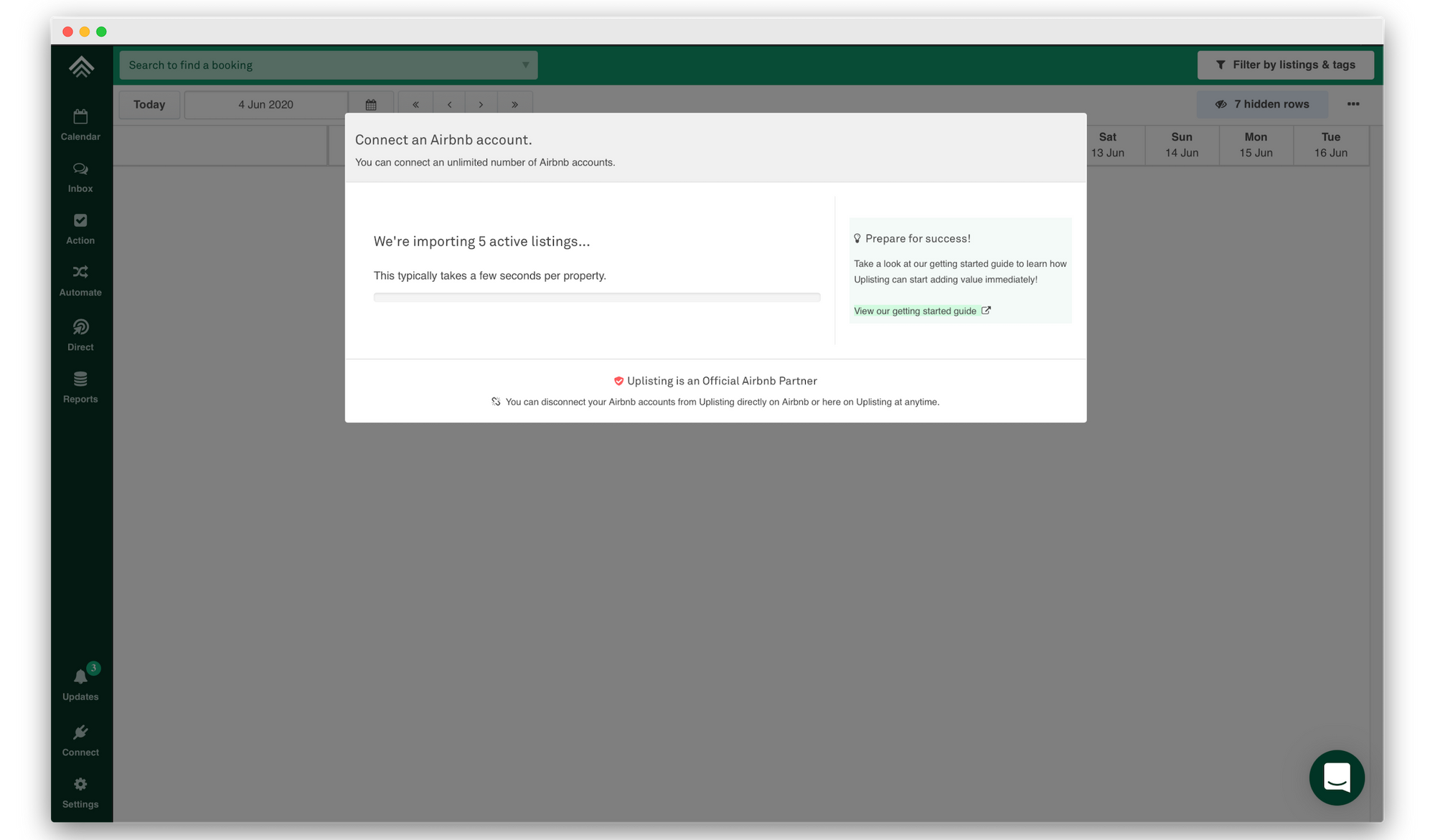Image resolution: width=1435 pixels, height=840 pixels.
Task: Open Updates bell with badge
Action: point(80,684)
